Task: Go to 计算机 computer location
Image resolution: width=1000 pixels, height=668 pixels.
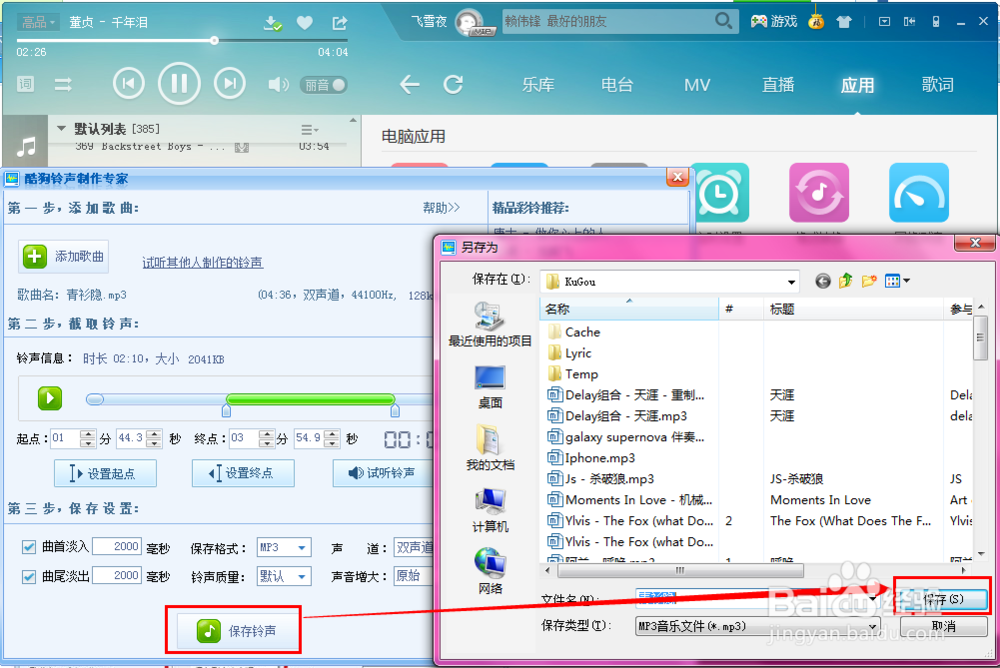Action: (490, 510)
